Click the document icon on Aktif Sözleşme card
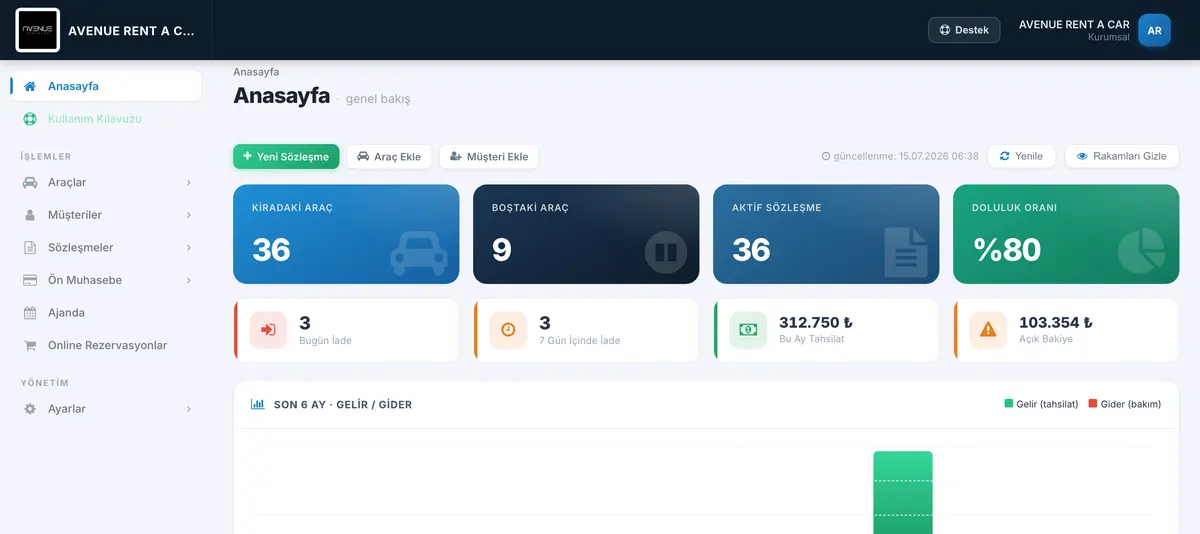This screenshot has height=534, width=1200. pyautogui.click(x=906, y=252)
